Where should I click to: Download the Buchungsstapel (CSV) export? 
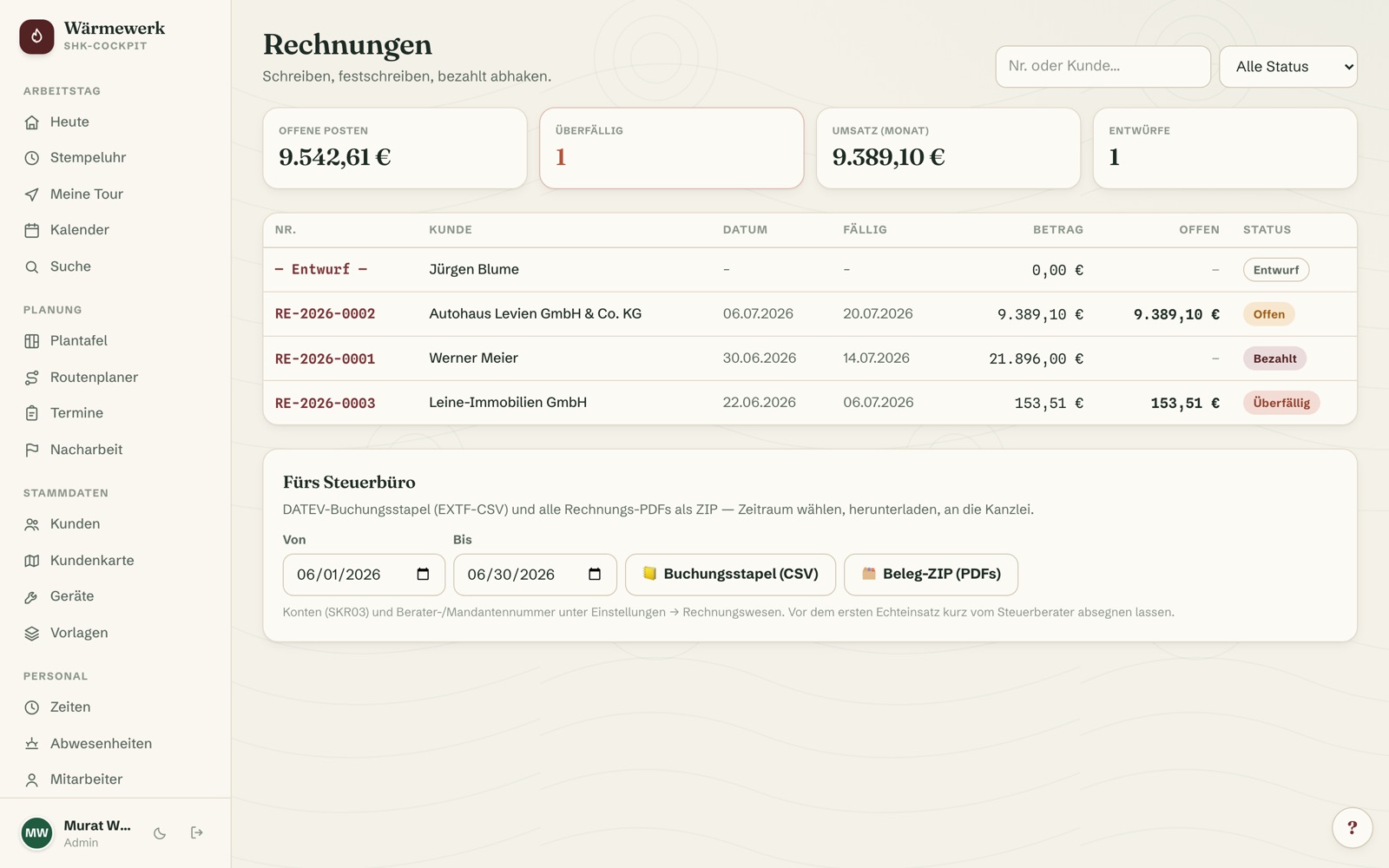tap(730, 575)
